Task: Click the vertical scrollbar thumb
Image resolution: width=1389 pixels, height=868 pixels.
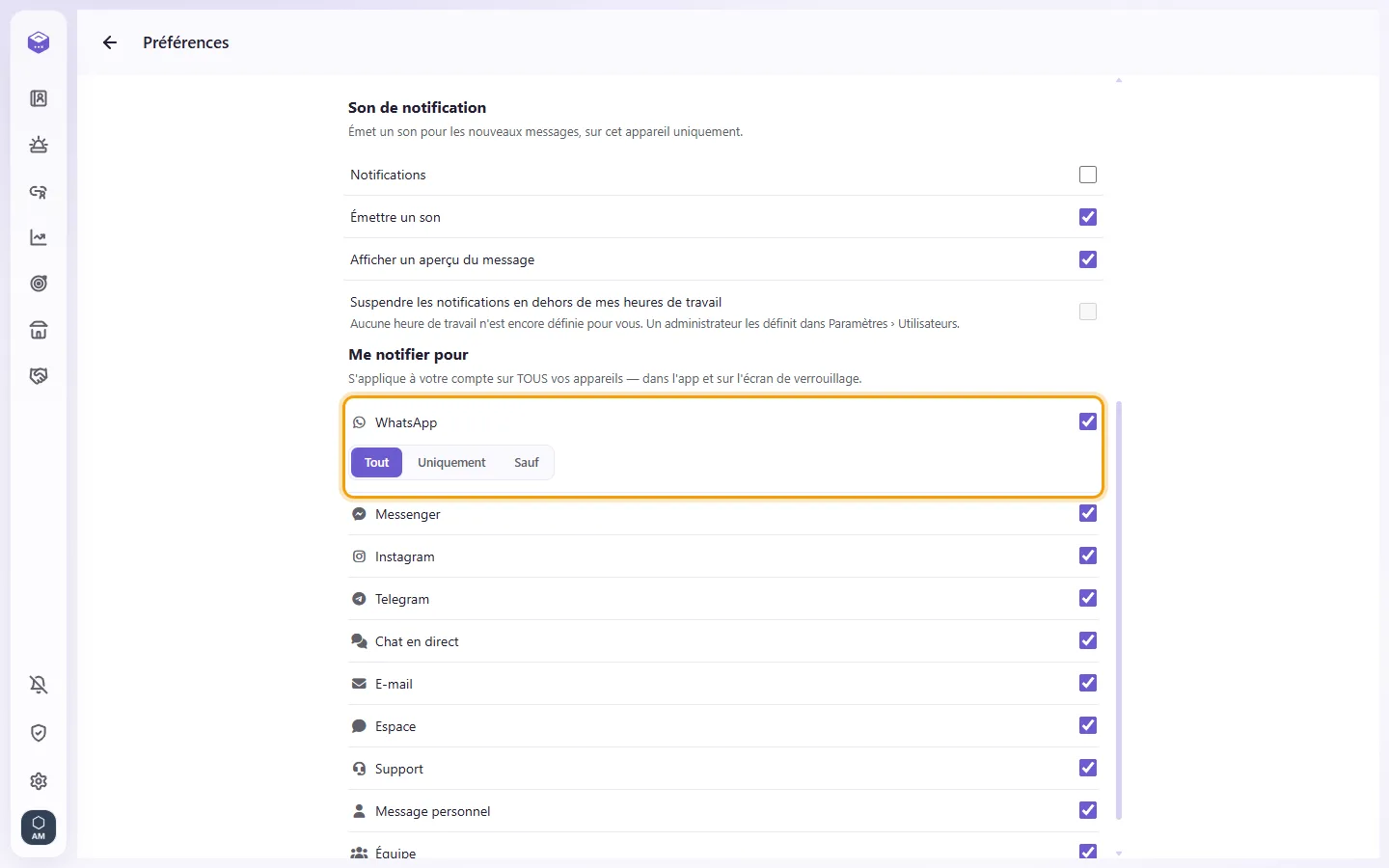Action: (x=1119, y=610)
